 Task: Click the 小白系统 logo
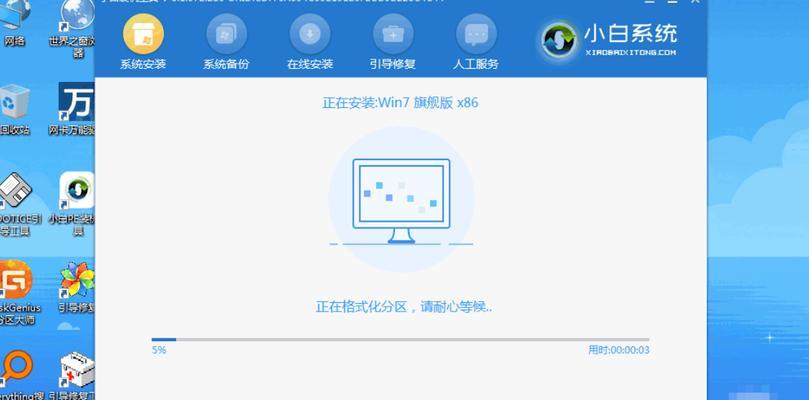coord(609,40)
